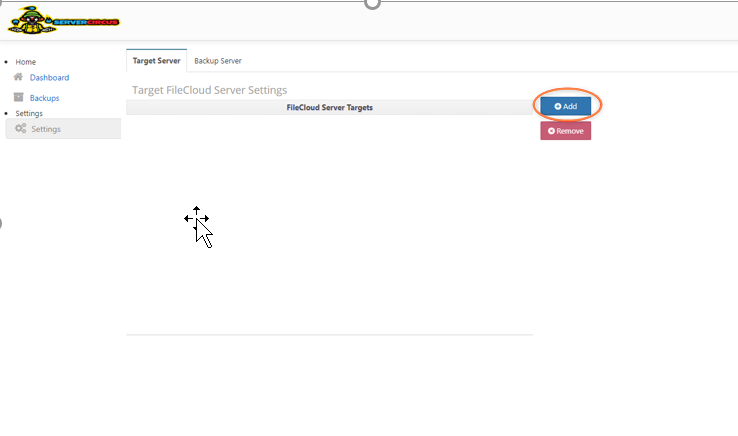
Task: Click the house icon beside Dashboard
Action: [x=18, y=77]
